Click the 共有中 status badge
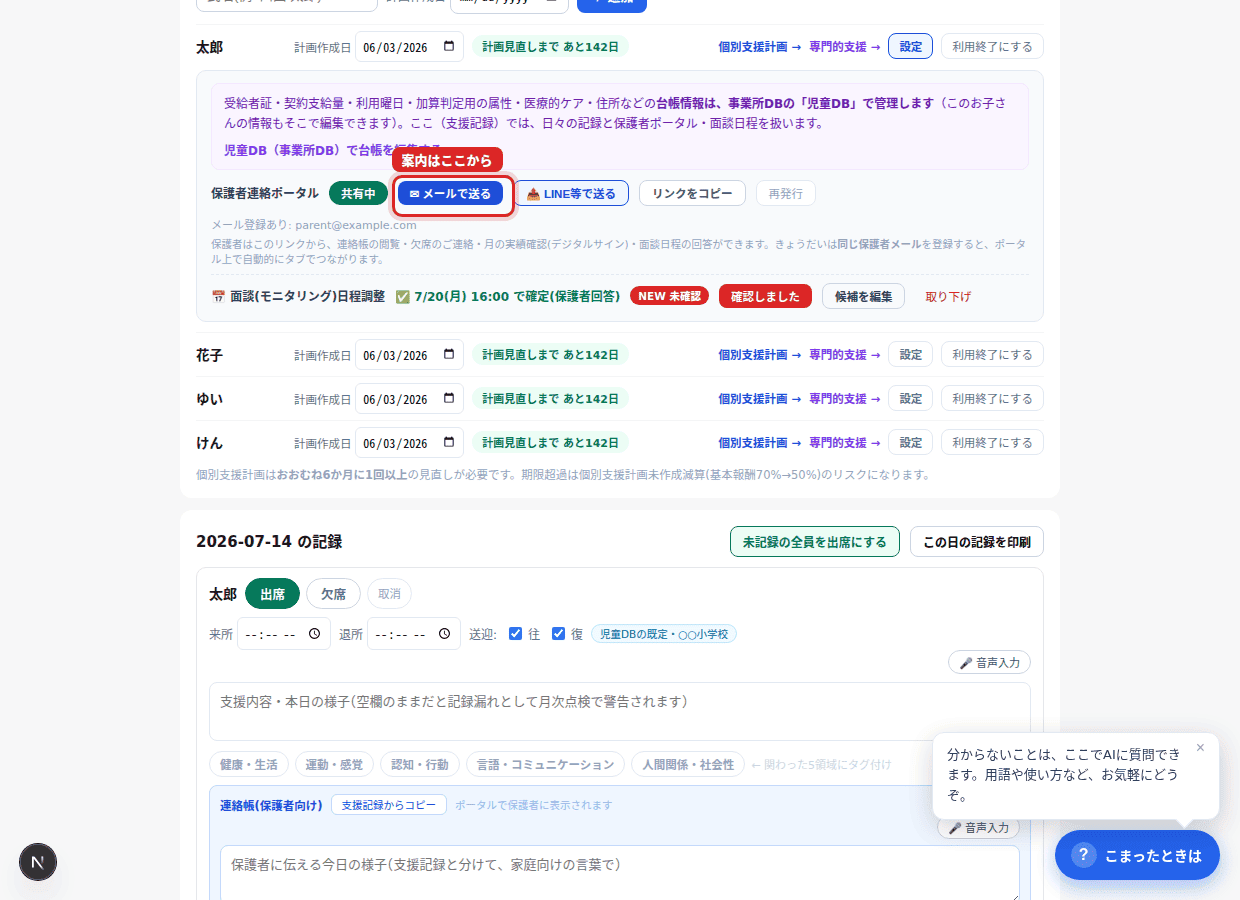This screenshot has width=1240, height=900. click(358, 194)
